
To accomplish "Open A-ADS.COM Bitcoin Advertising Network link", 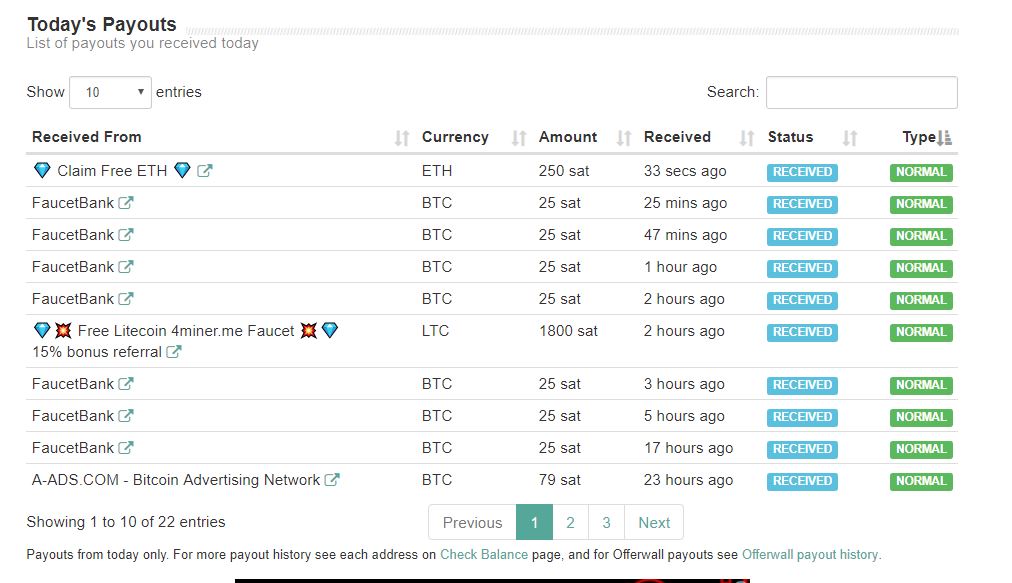I will coord(176,480).
